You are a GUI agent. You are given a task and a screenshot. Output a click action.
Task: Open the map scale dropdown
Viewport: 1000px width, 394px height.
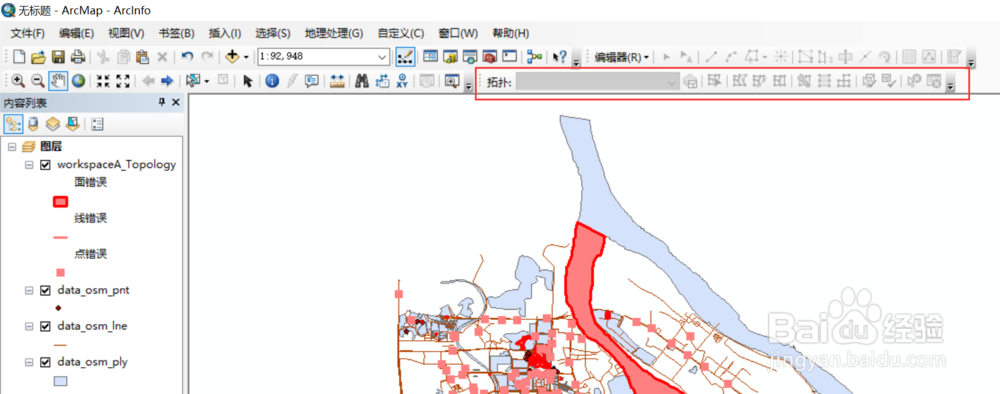382,57
